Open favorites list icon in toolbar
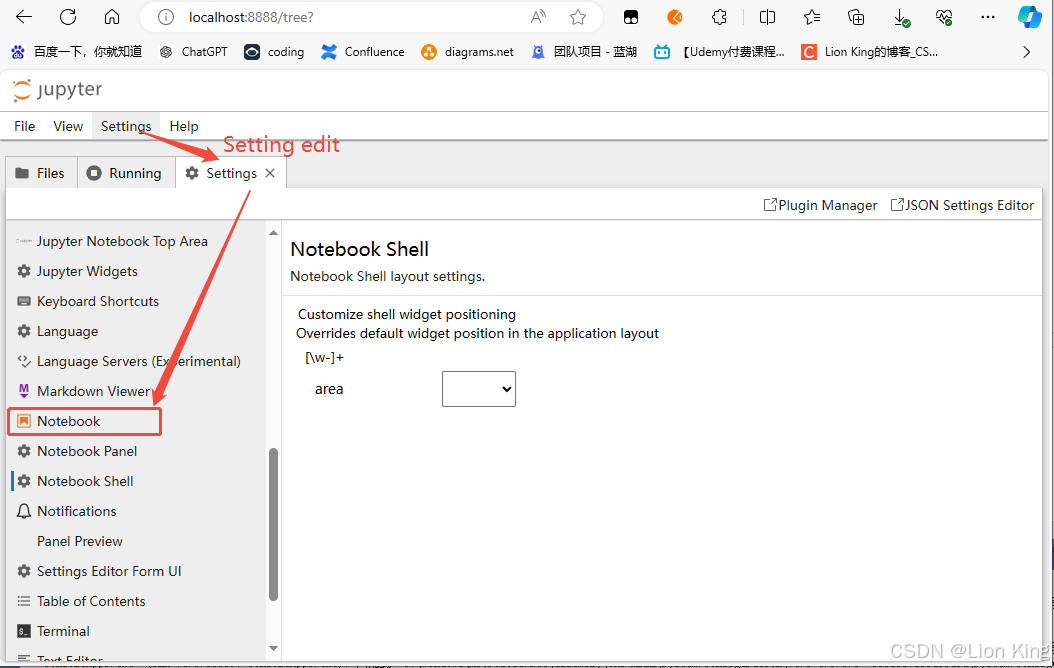This screenshot has height=668, width=1054. point(811,17)
